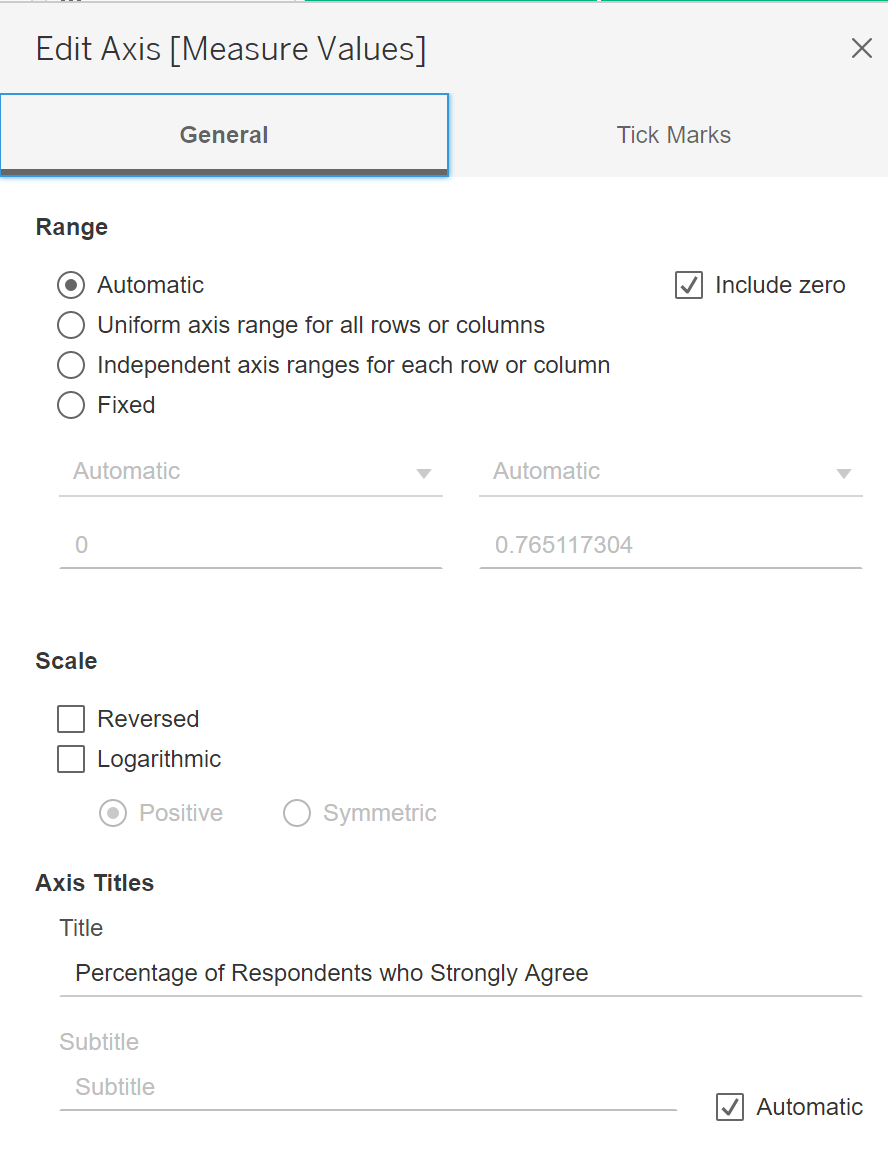Switch to the Tick Marks tab
The width and height of the screenshot is (888, 1157).
673,135
